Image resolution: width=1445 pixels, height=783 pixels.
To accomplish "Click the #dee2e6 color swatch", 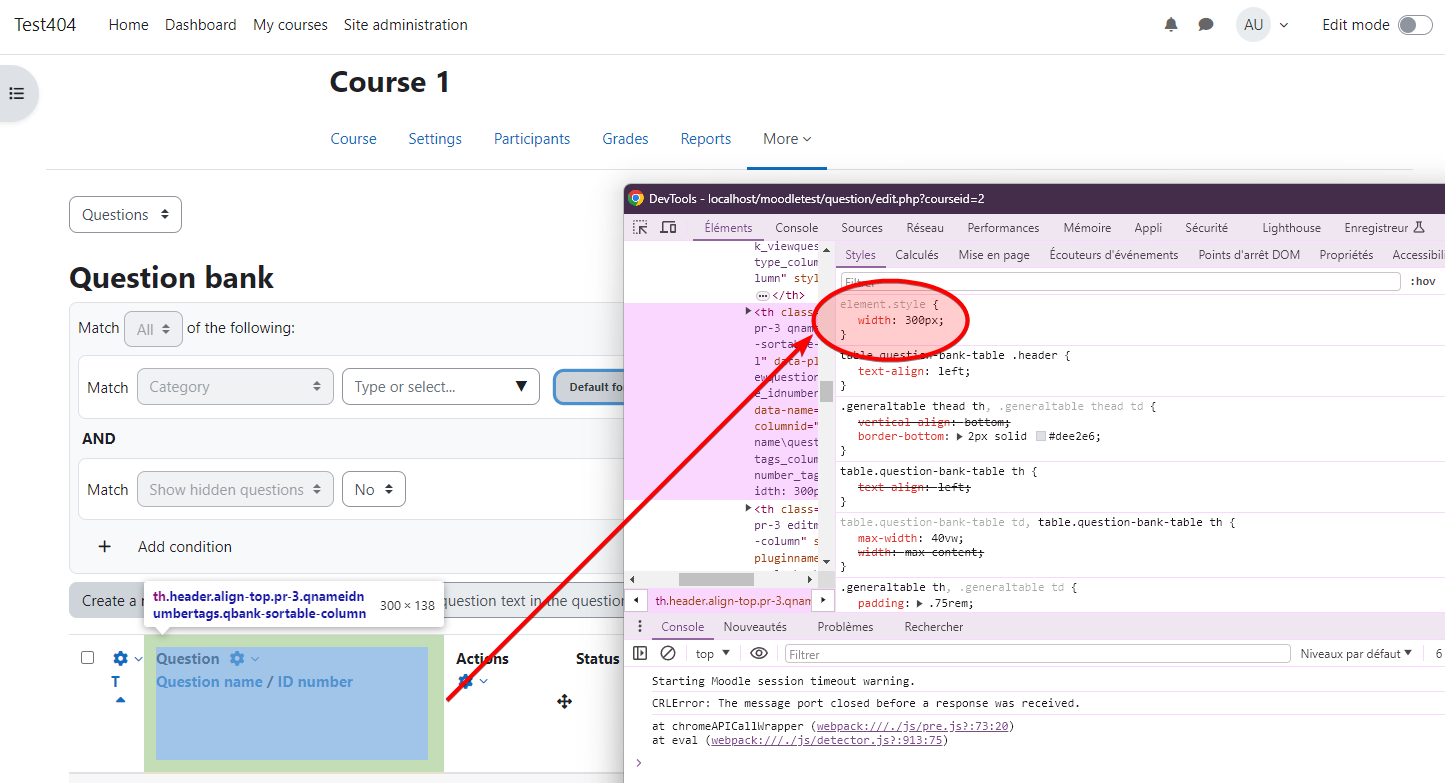I will point(1041,436).
